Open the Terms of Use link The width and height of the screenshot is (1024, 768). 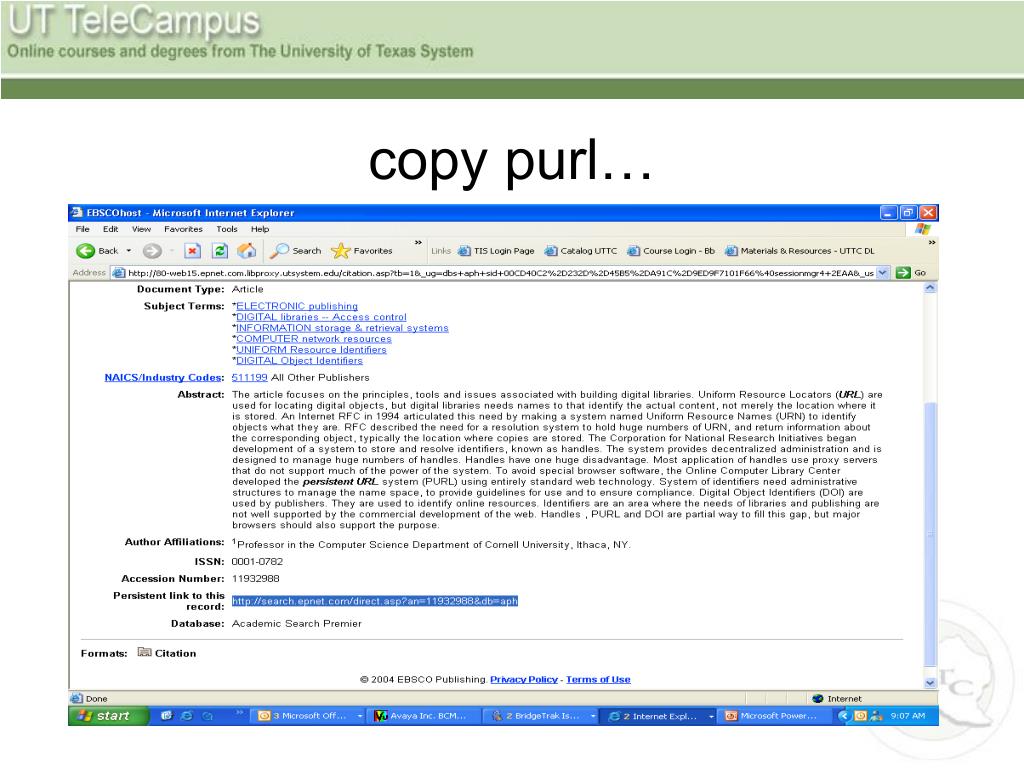598,679
